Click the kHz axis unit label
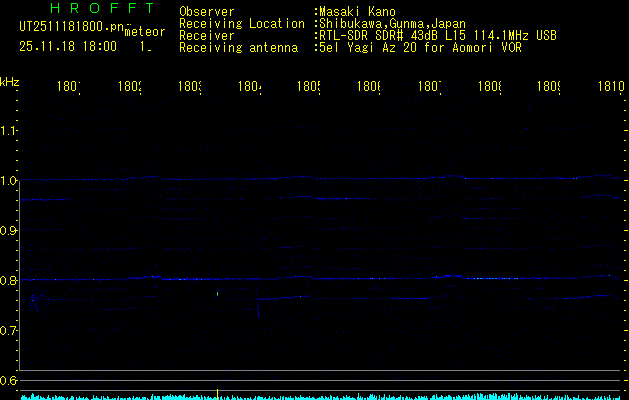The height and width of the screenshot is (400, 629). pyautogui.click(x=10, y=81)
